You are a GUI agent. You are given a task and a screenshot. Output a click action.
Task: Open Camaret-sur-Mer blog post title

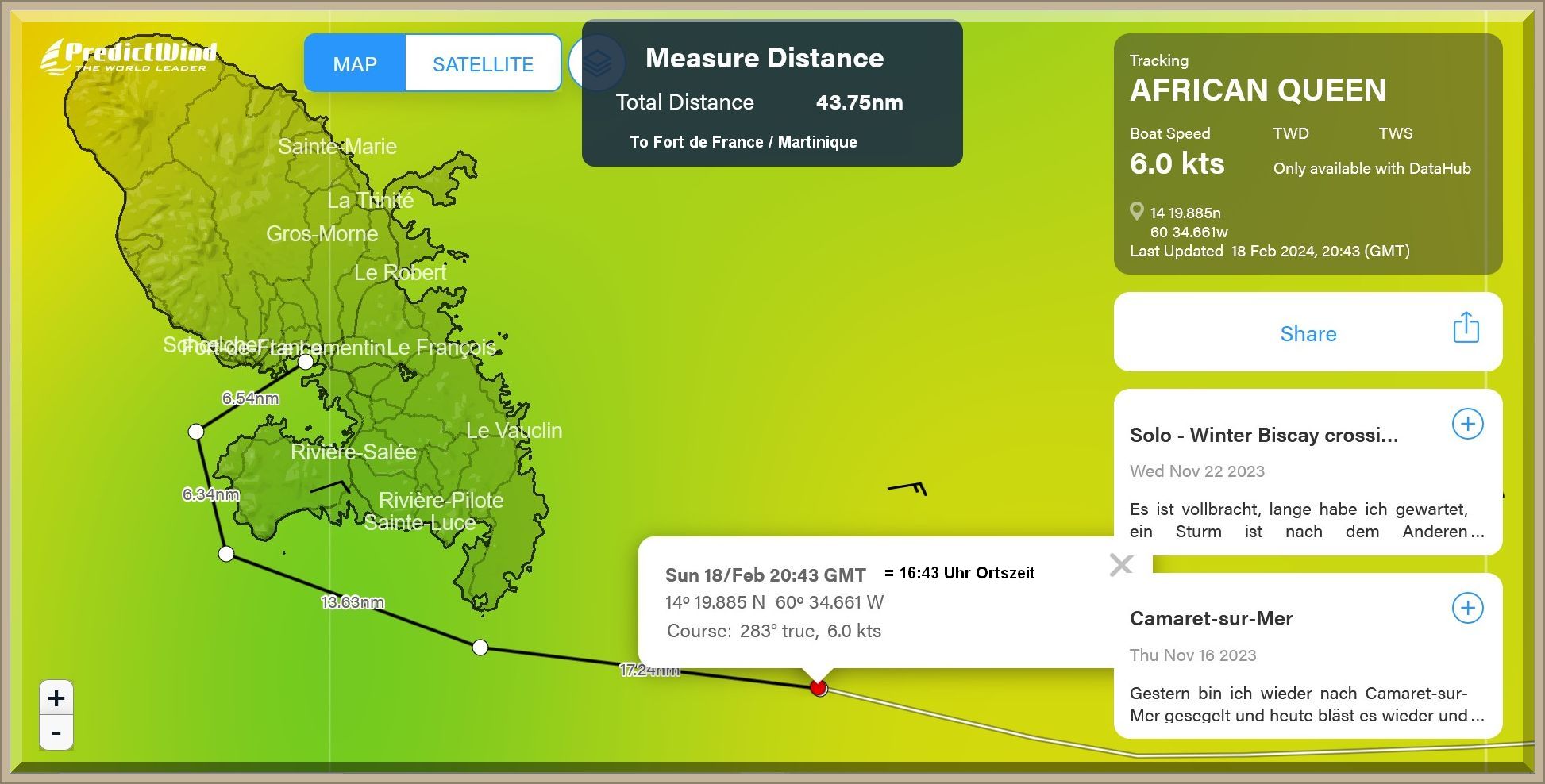[x=1211, y=619]
